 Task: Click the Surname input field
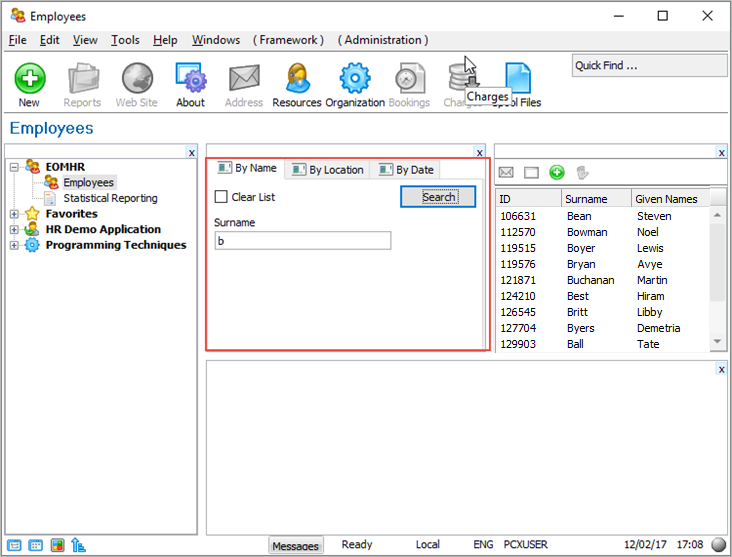(x=303, y=241)
